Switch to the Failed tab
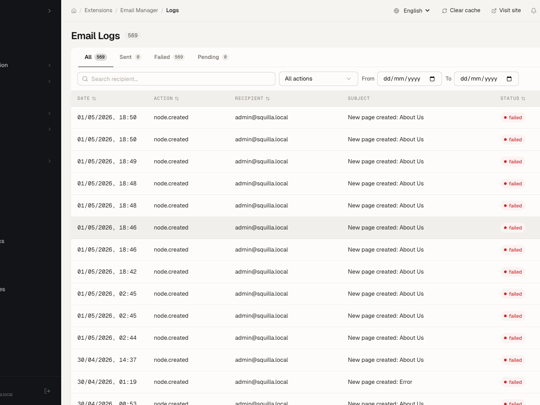The width and height of the screenshot is (540, 405). 169,57
